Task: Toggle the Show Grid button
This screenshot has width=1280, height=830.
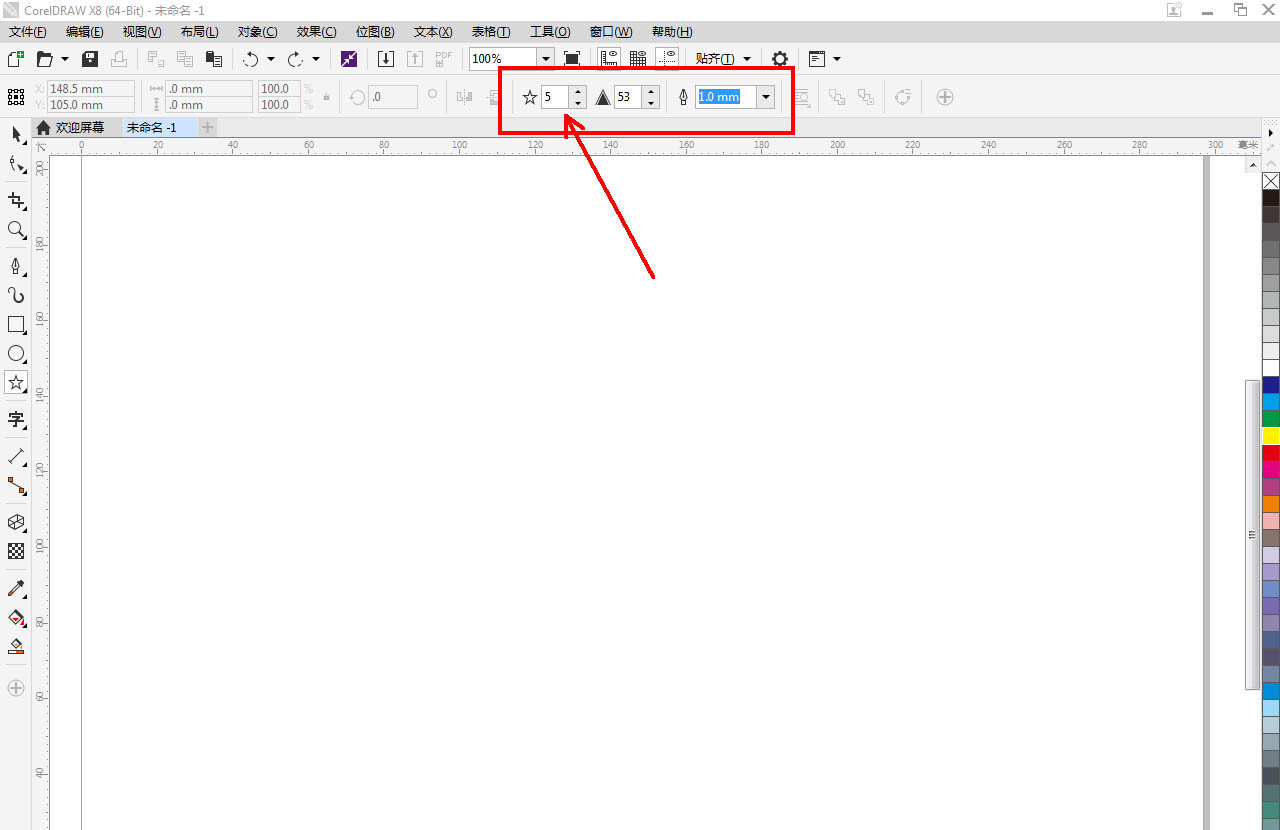Action: (x=637, y=59)
